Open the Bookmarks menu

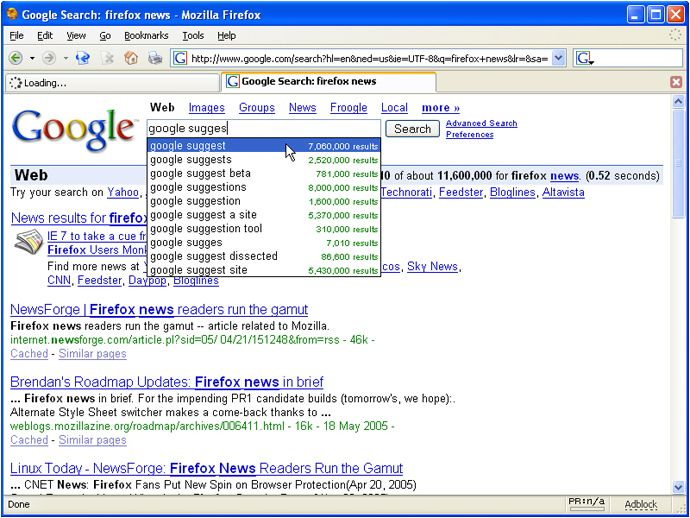click(x=146, y=36)
